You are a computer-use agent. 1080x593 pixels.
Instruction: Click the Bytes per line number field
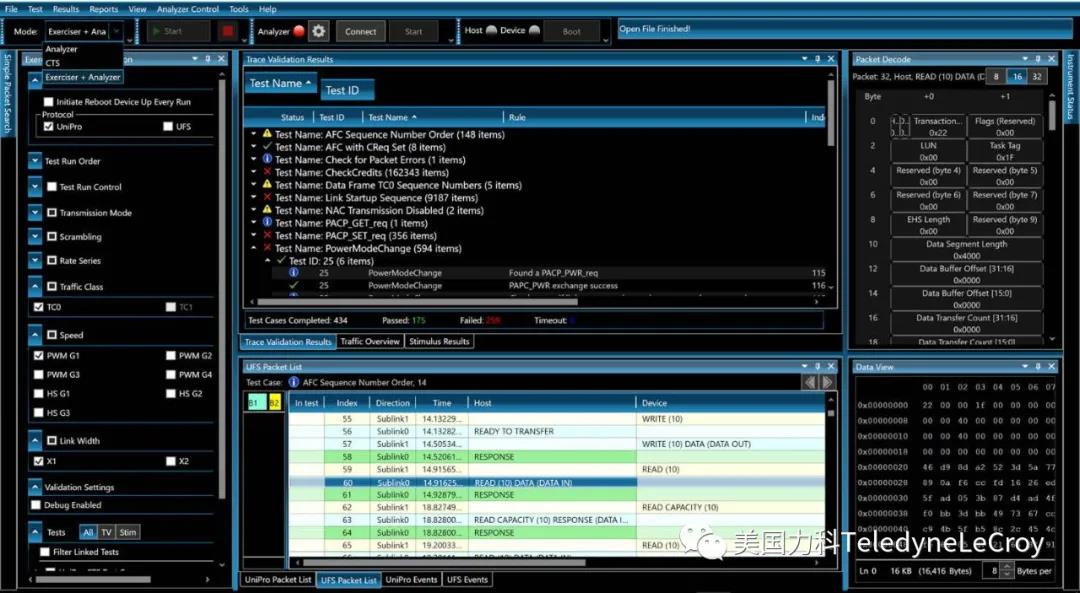[x=993, y=570]
